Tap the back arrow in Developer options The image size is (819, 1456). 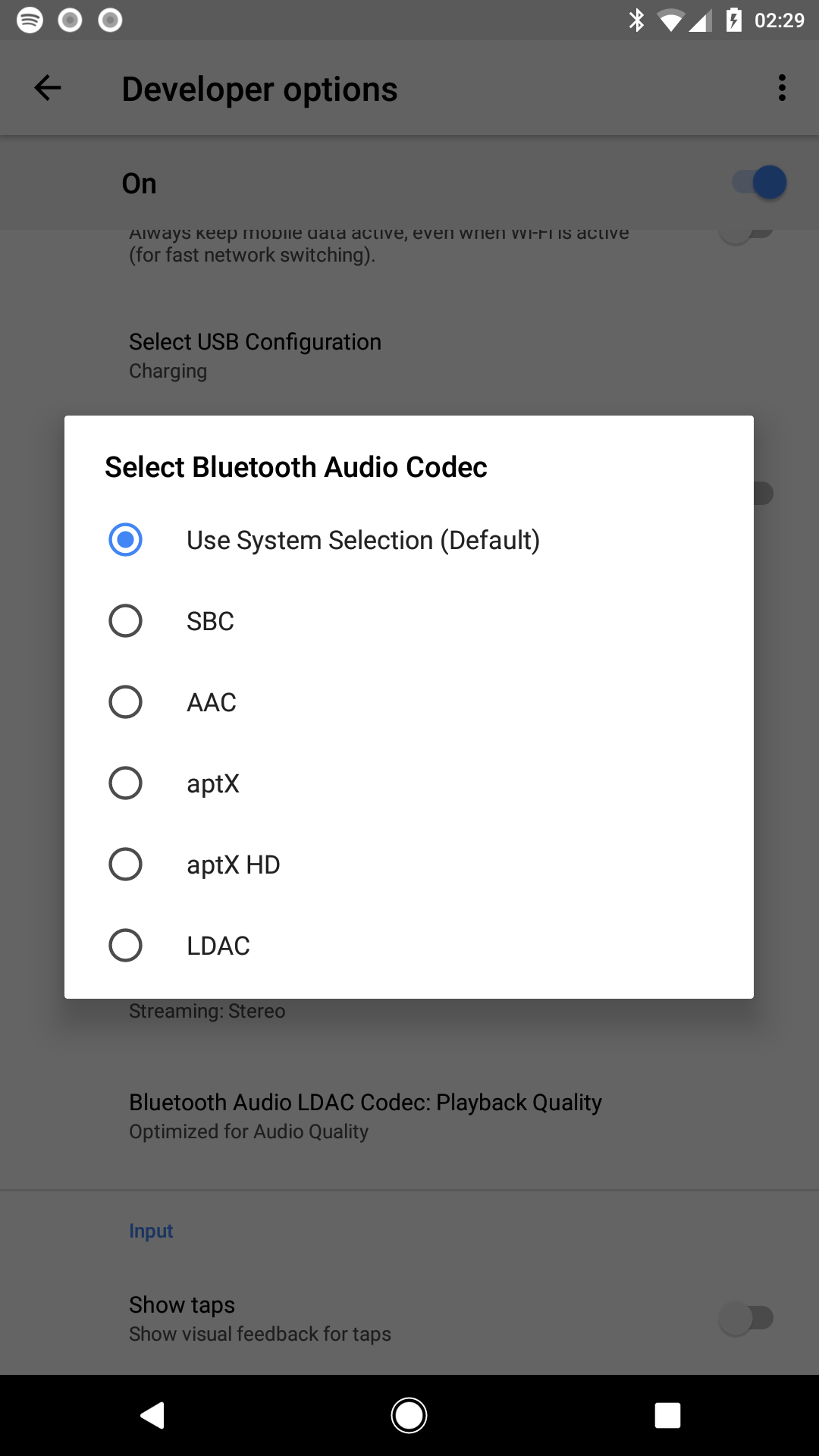[x=48, y=89]
